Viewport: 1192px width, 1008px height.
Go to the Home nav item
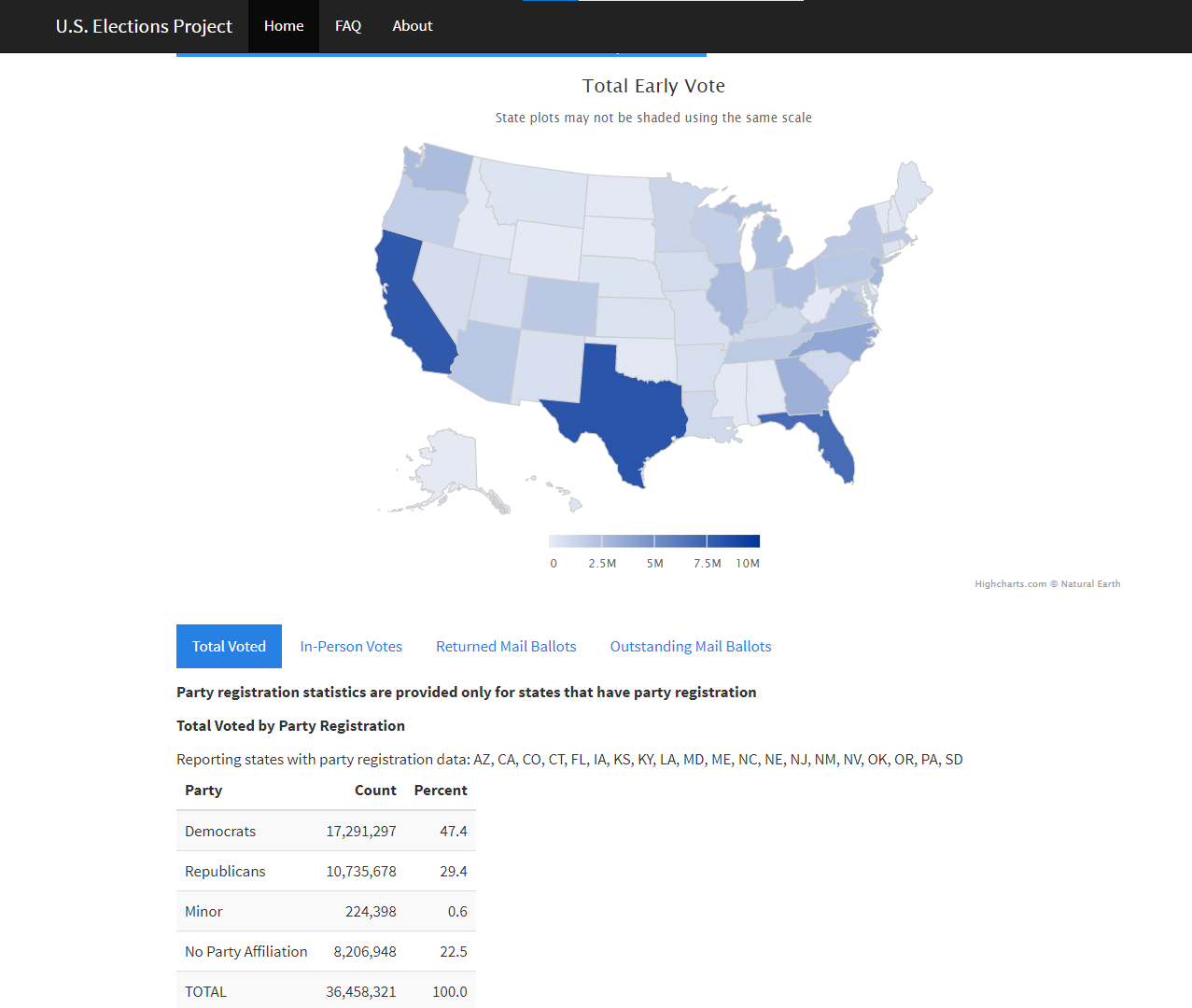[x=284, y=26]
